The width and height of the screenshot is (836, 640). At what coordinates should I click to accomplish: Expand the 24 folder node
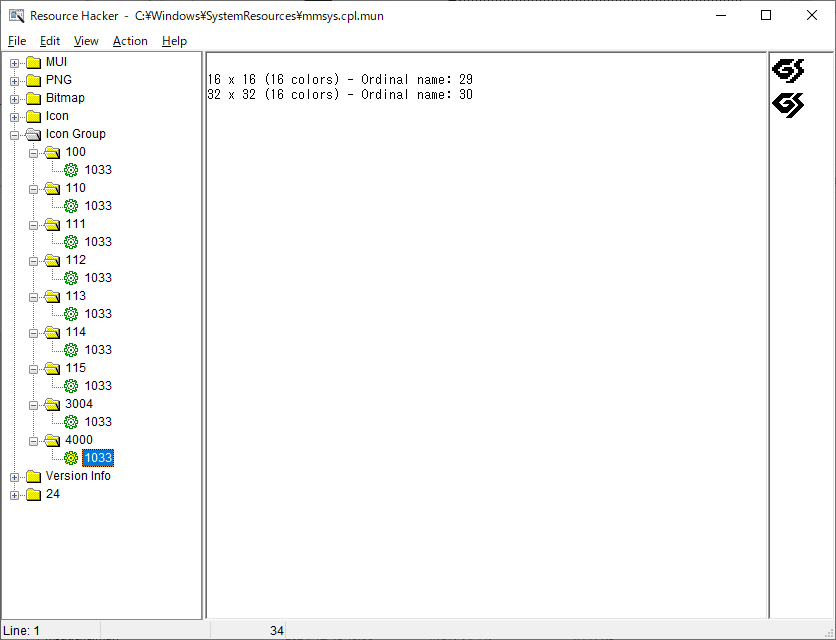tap(14, 495)
